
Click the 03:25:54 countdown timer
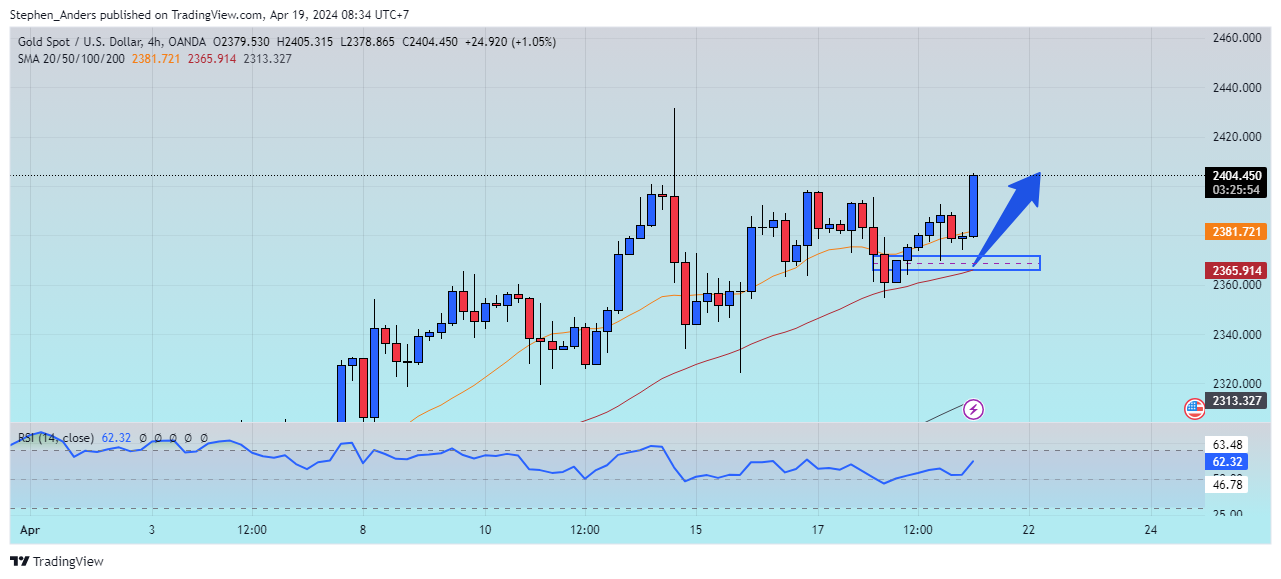[1236, 190]
